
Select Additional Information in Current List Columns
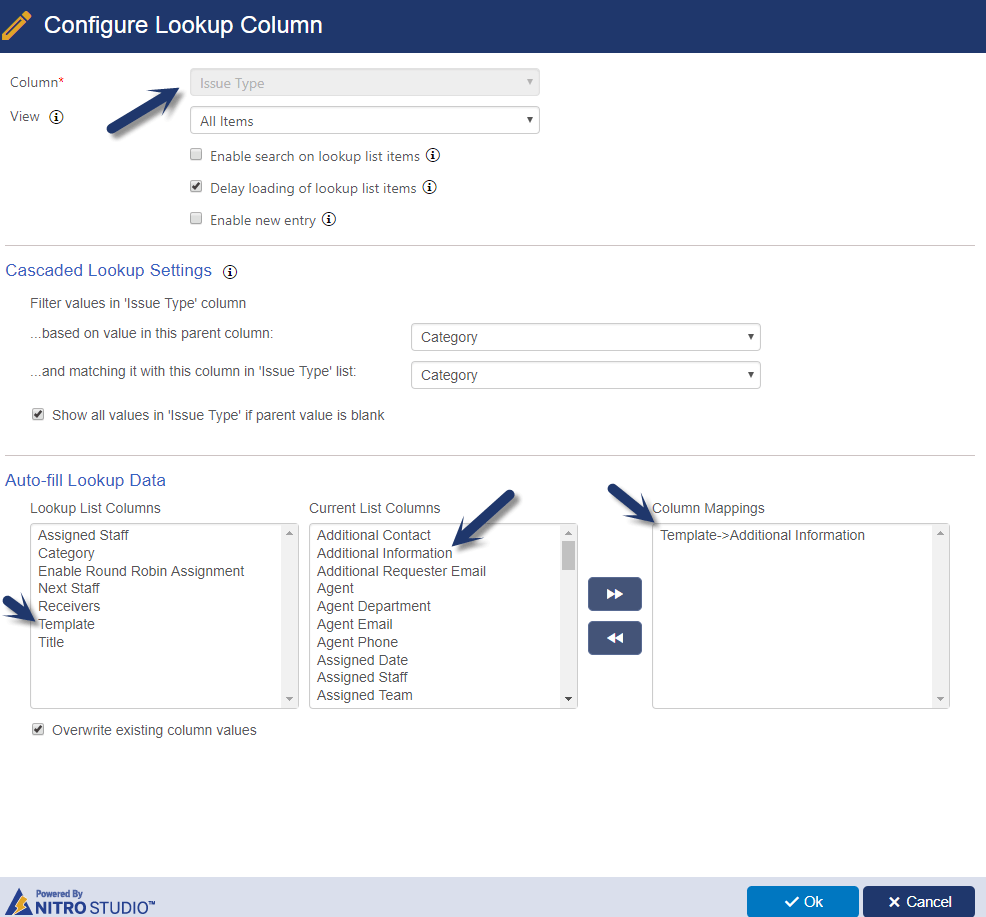point(384,553)
